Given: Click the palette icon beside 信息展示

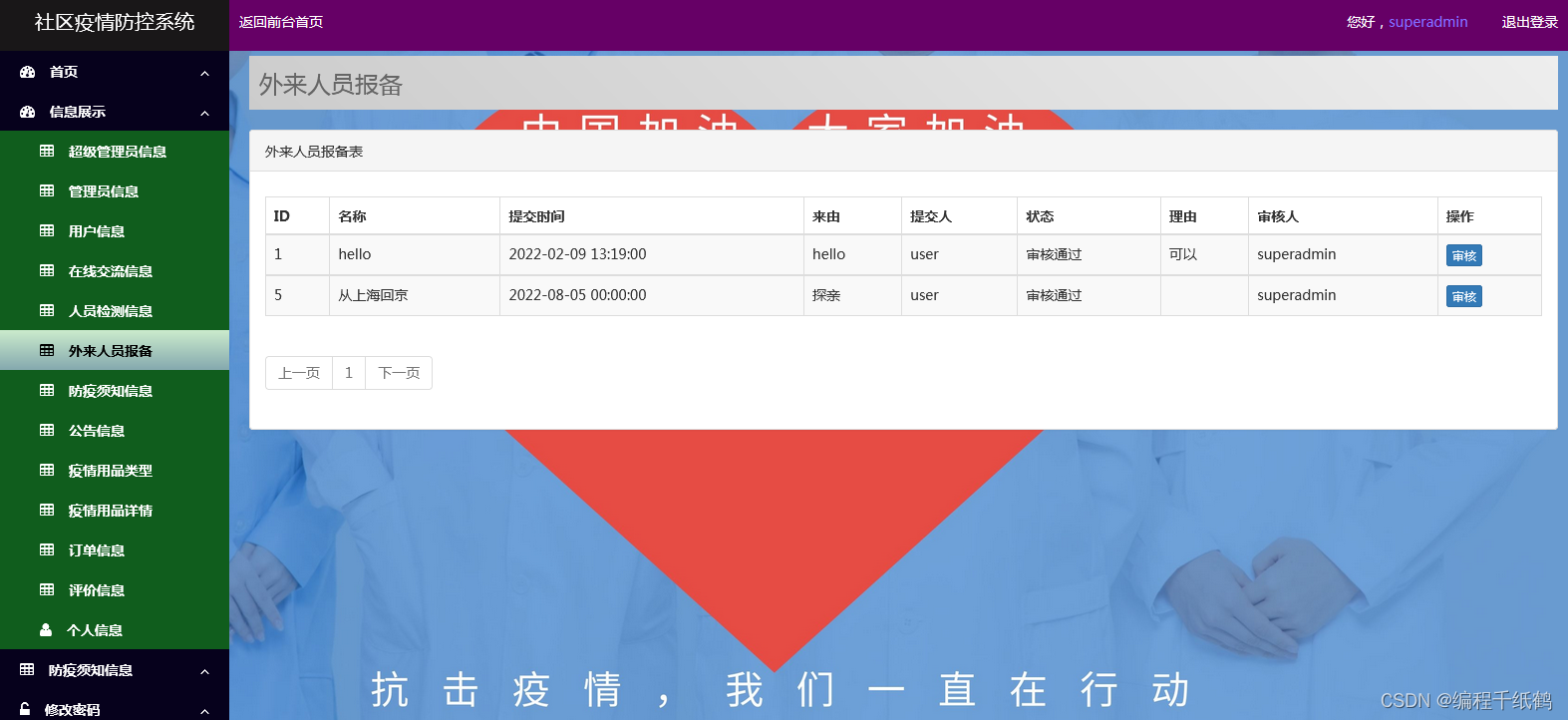Looking at the screenshot, I should (x=27, y=112).
